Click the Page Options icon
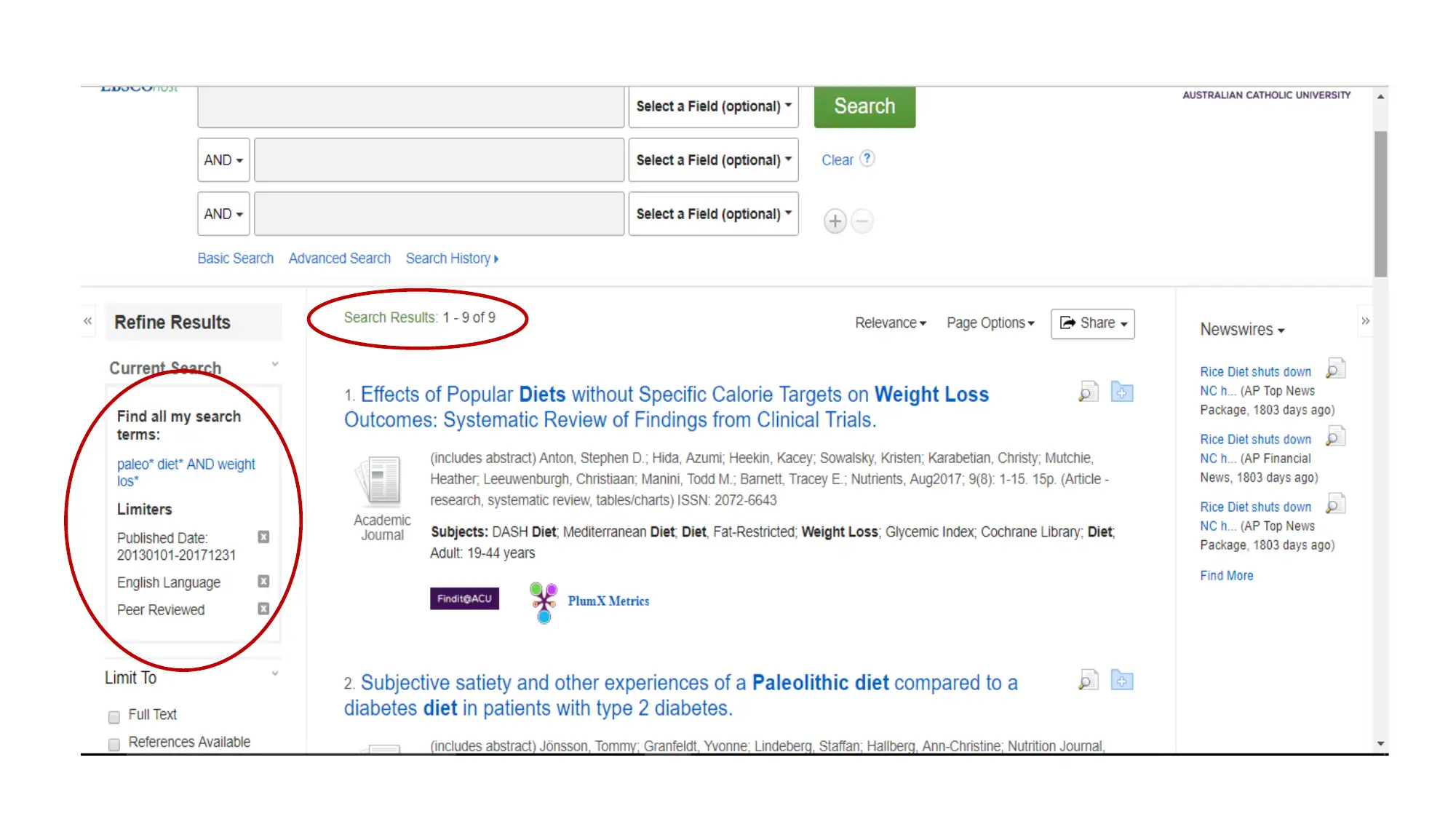The width and height of the screenshot is (1456, 819). coord(989,323)
